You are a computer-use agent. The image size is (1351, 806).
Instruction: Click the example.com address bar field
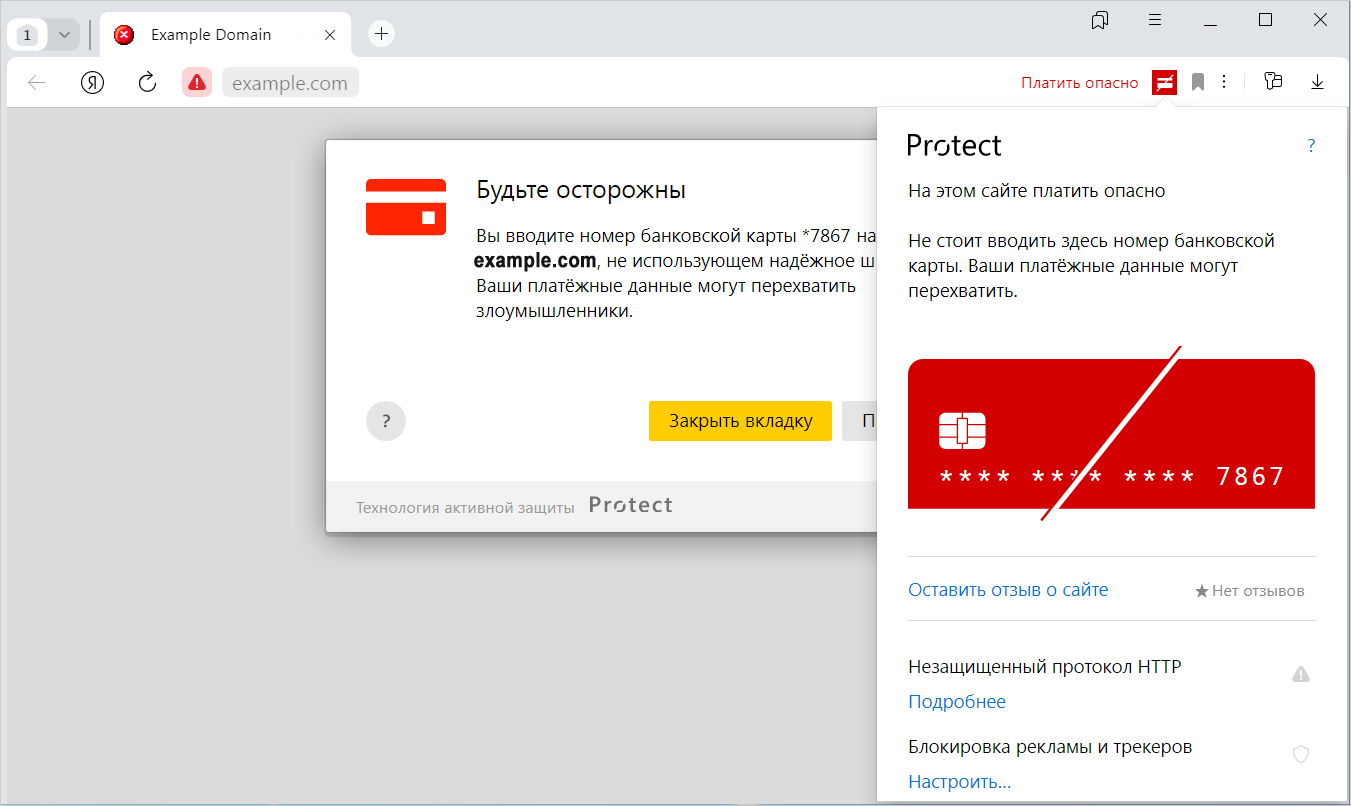pyautogui.click(x=290, y=83)
